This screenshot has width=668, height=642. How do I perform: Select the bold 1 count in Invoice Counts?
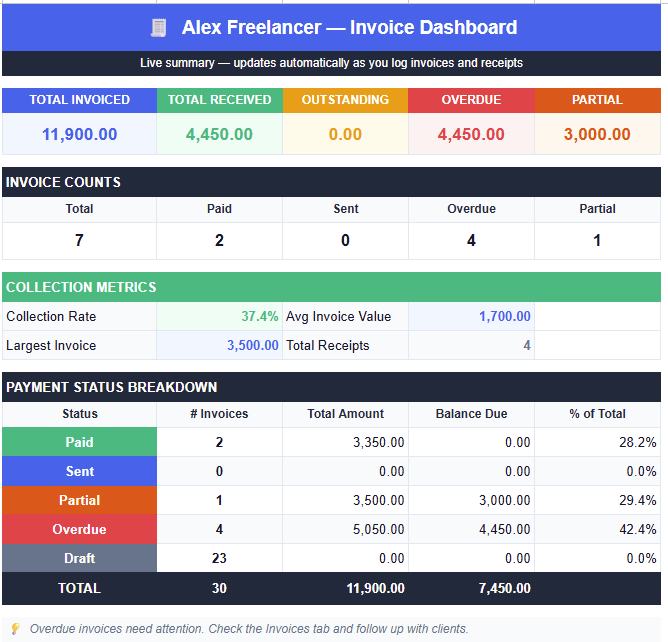point(597,241)
